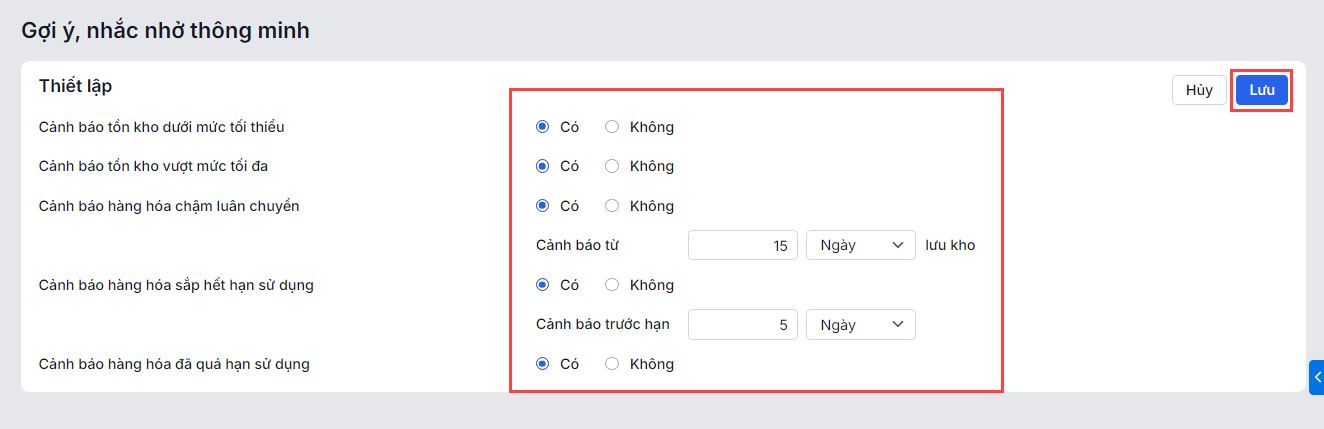Select Có for expired goods warning
The width and height of the screenshot is (1324, 429).
[543, 364]
